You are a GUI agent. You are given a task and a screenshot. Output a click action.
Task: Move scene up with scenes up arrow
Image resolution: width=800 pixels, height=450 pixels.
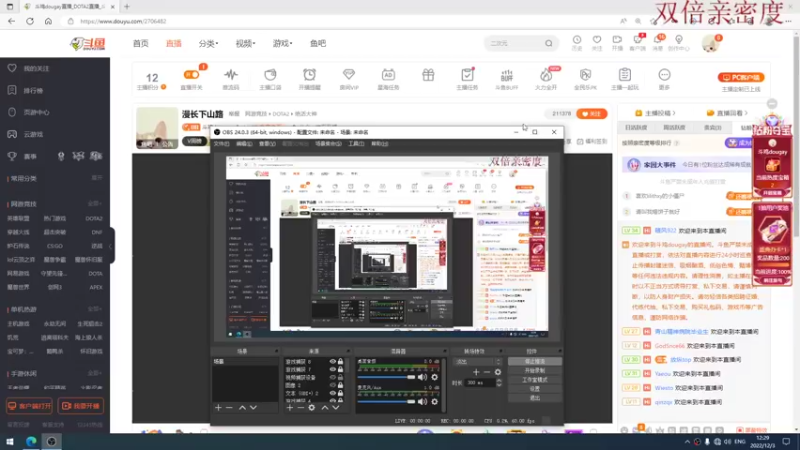click(x=242, y=408)
